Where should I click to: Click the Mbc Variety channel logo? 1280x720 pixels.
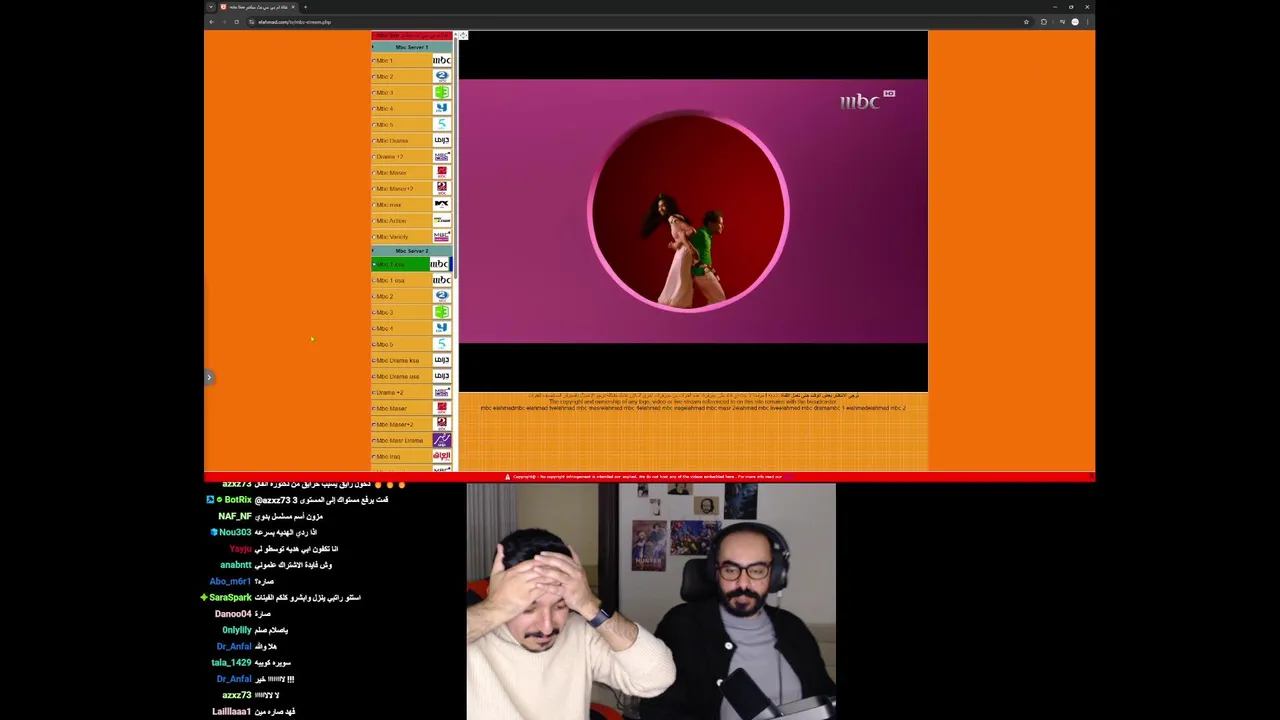coord(441,236)
